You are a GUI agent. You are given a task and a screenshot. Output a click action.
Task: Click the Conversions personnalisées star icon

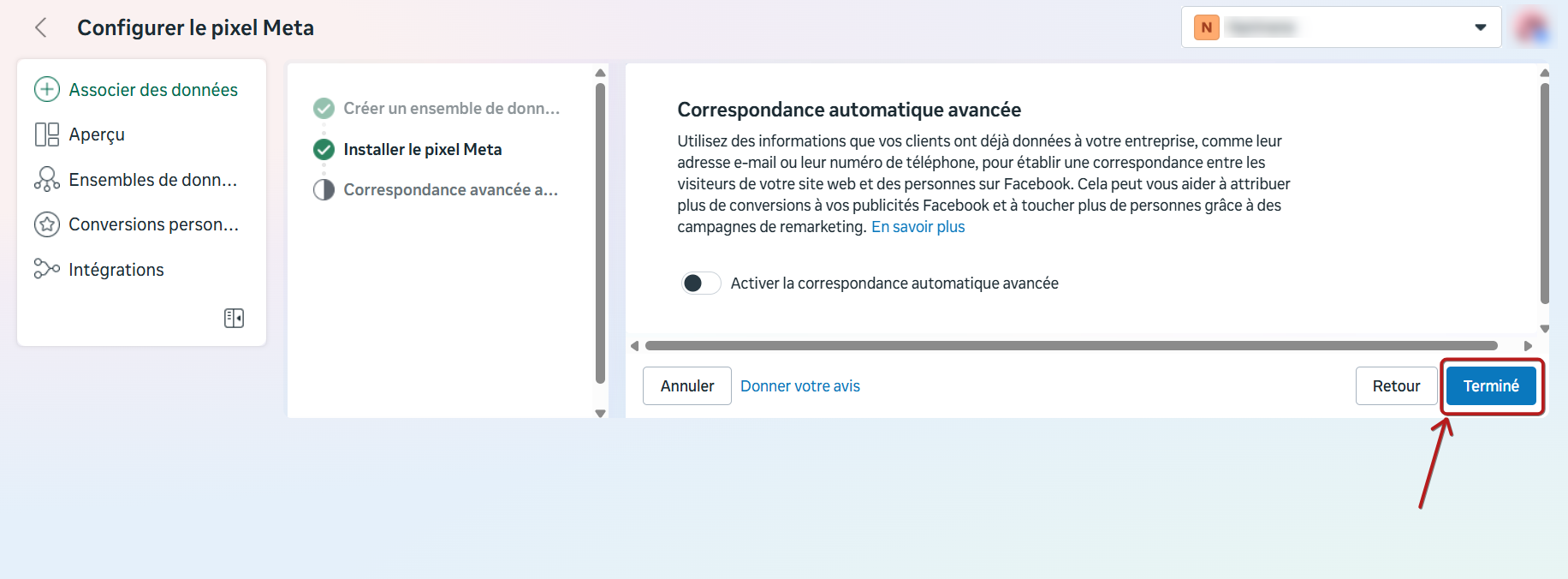(x=46, y=224)
